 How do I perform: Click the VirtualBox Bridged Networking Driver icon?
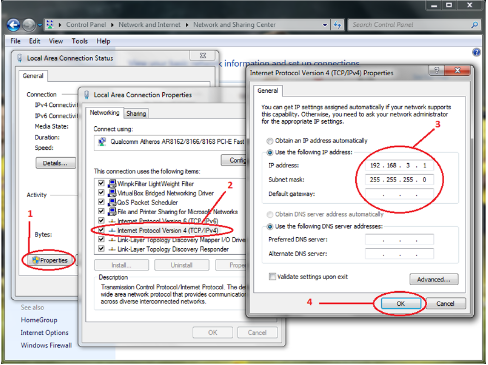tap(112, 193)
